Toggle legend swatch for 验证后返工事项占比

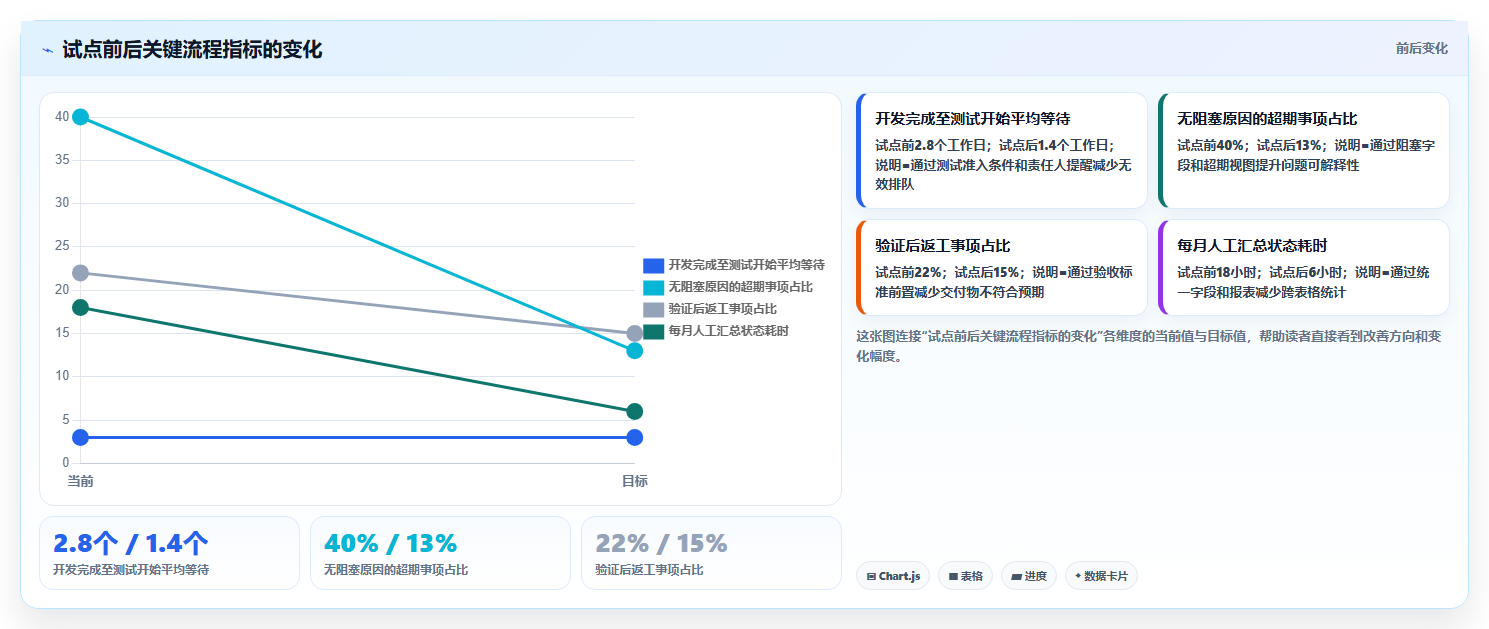coord(653,309)
